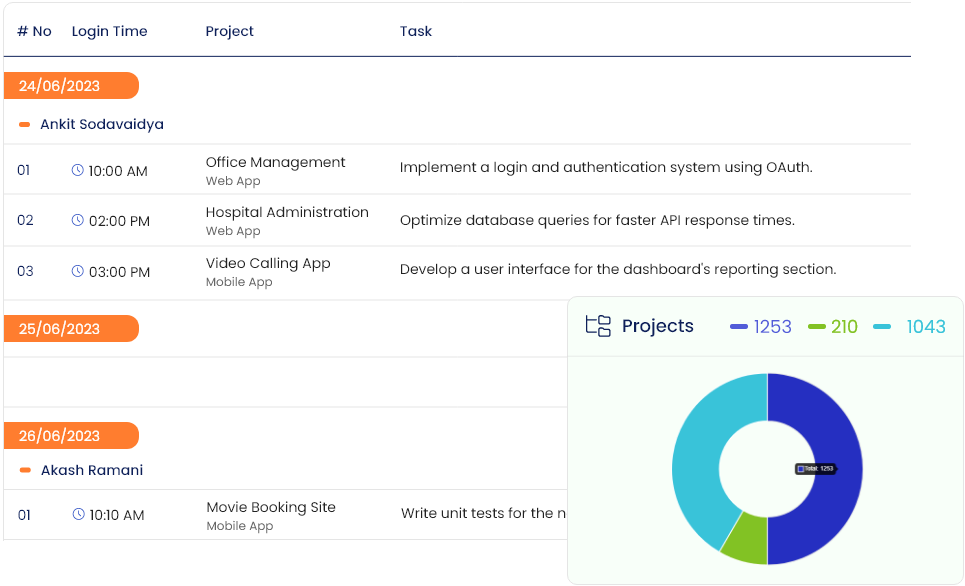The height and width of the screenshot is (586, 965).
Task: Click the clock icon beside 10:00 AM
Action: coord(78,170)
